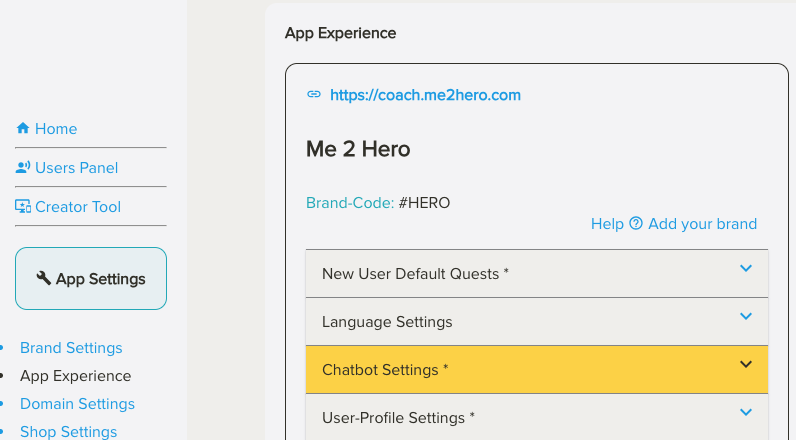Select Brand Settings in submenu
Image resolution: width=796 pixels, height=440 pixels.
pos(71,348)
